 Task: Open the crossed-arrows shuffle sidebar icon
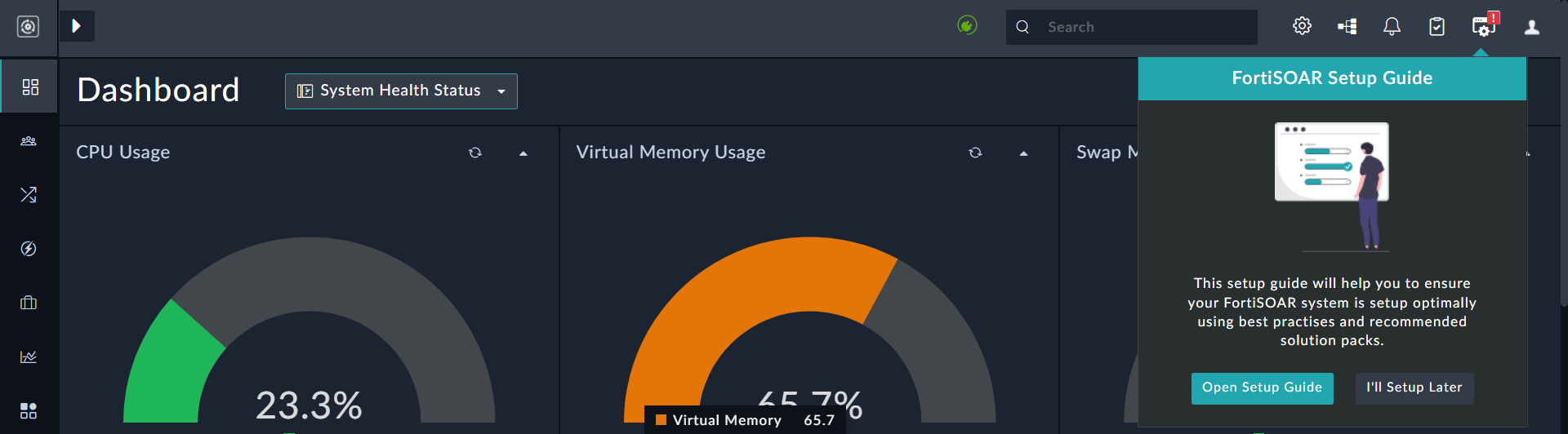[29, 195]
